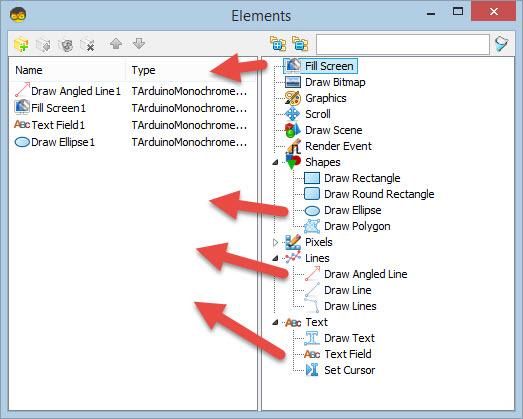Image resolution: width=523 pixels, height=419 pixels.
Task: Collapse the Lines tree group
Action: pyautogui.click(x=275, y=258)
